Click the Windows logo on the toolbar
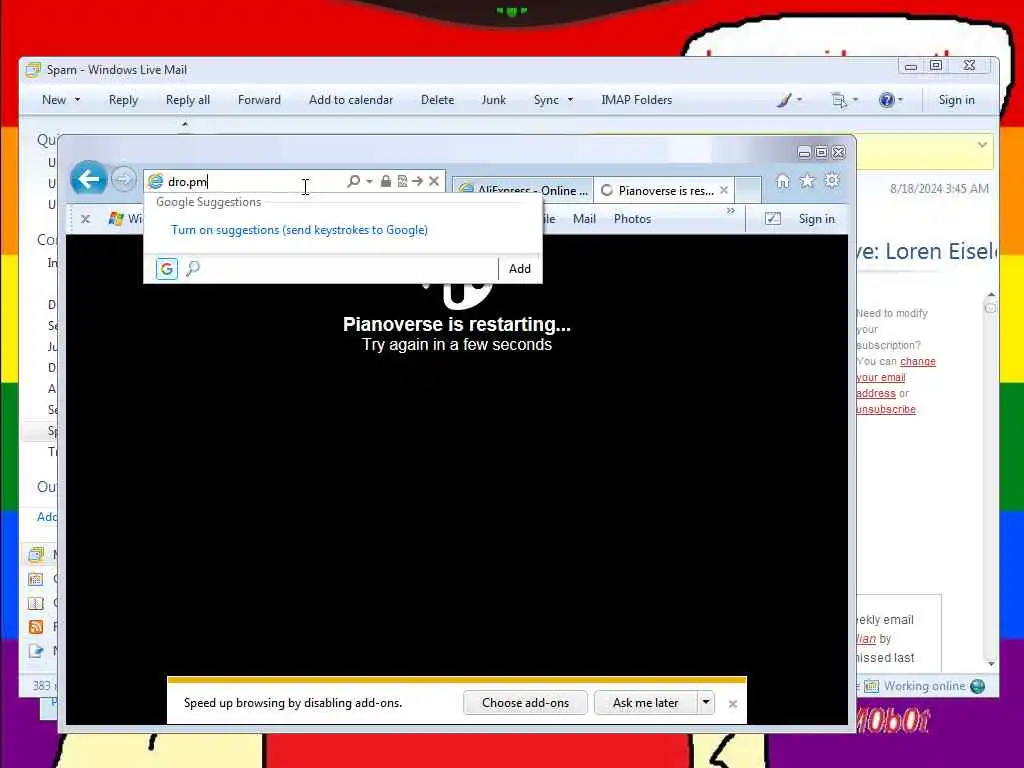Image resolution: width=1024 pixels, height=768 pixels. [x=116, y=219]
